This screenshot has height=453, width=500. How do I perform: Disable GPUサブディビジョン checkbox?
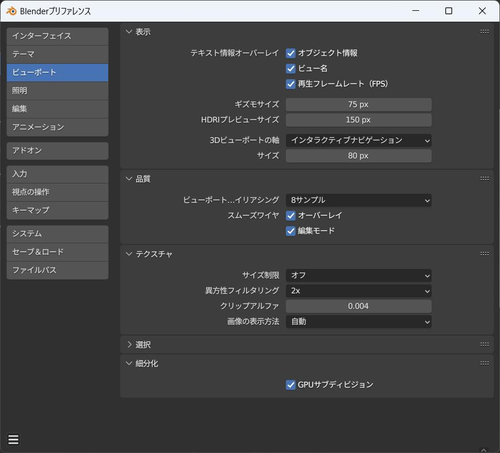point(291,385)
